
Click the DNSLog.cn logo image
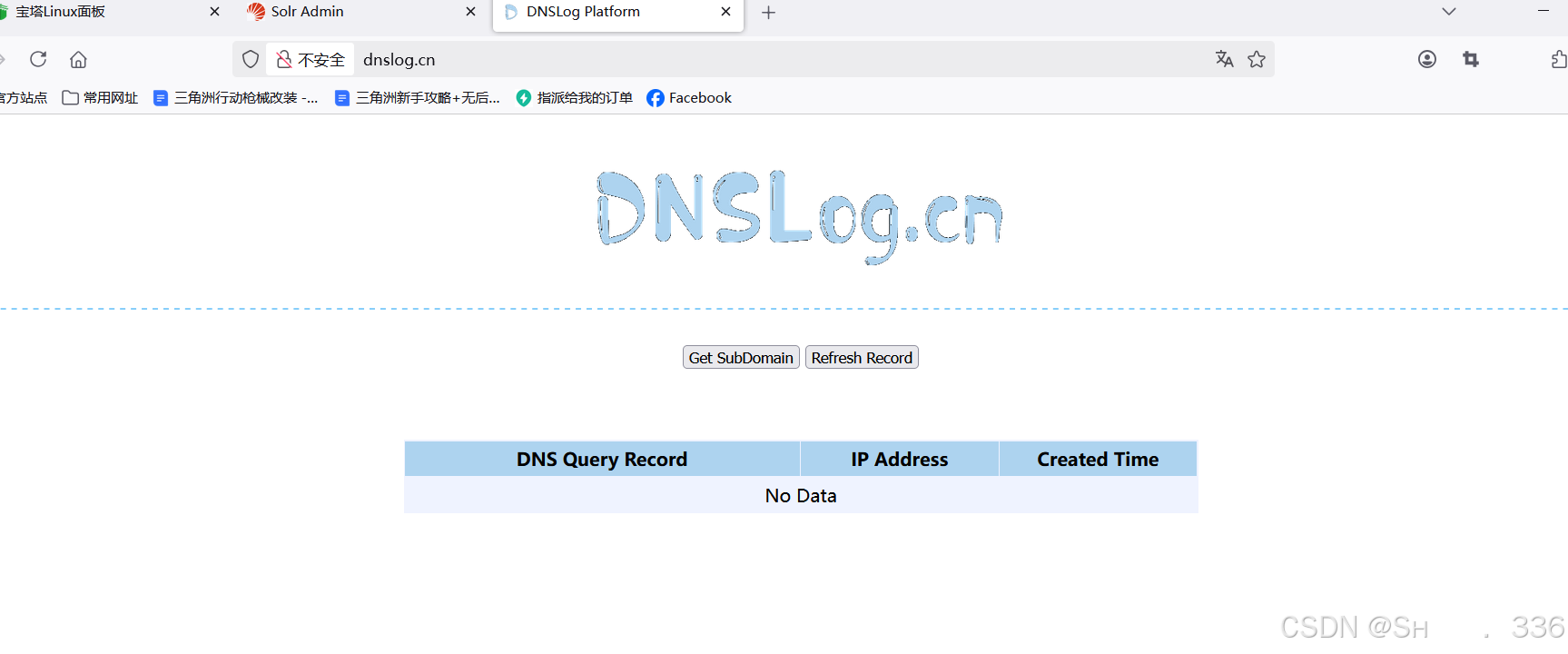(800, 216)
